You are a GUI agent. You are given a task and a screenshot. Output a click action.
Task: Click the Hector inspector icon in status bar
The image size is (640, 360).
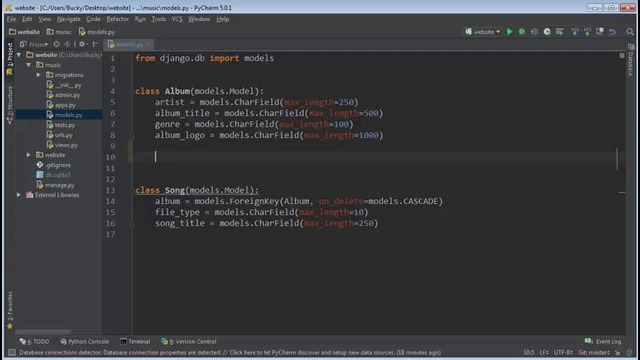coord(629,352)
